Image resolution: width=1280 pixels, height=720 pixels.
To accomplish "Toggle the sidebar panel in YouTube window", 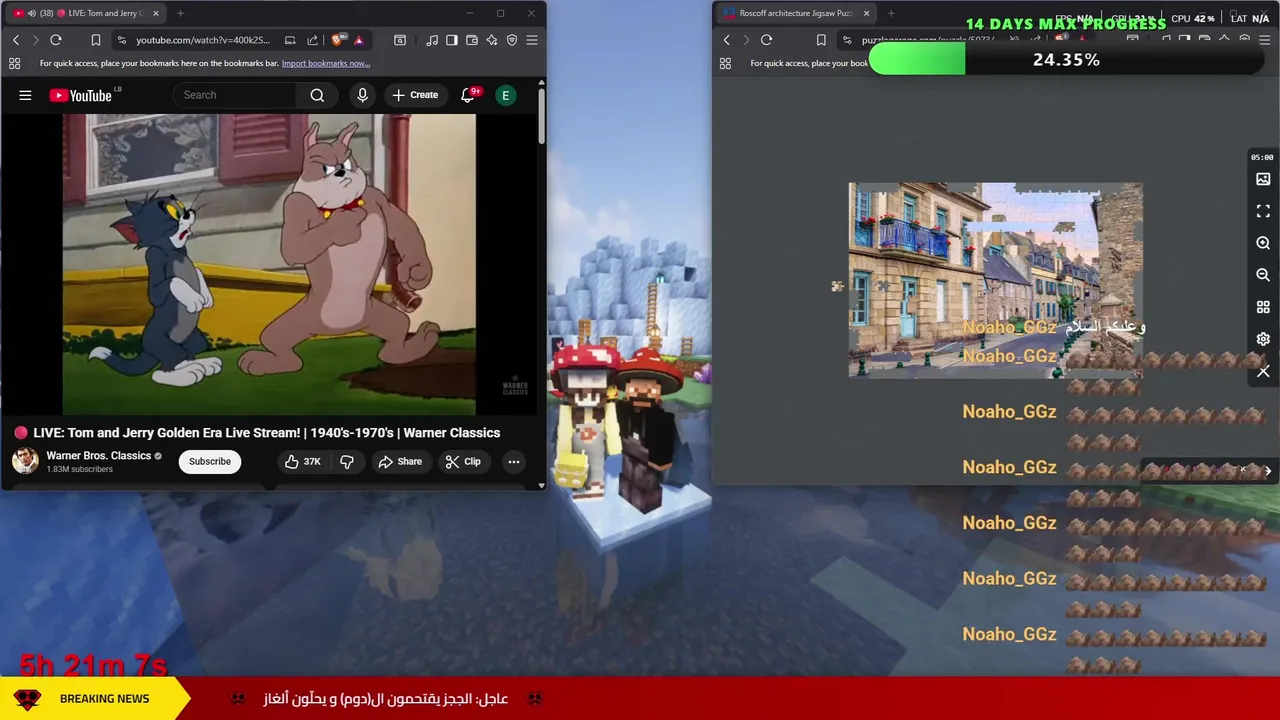I will (x=452, y=40).
